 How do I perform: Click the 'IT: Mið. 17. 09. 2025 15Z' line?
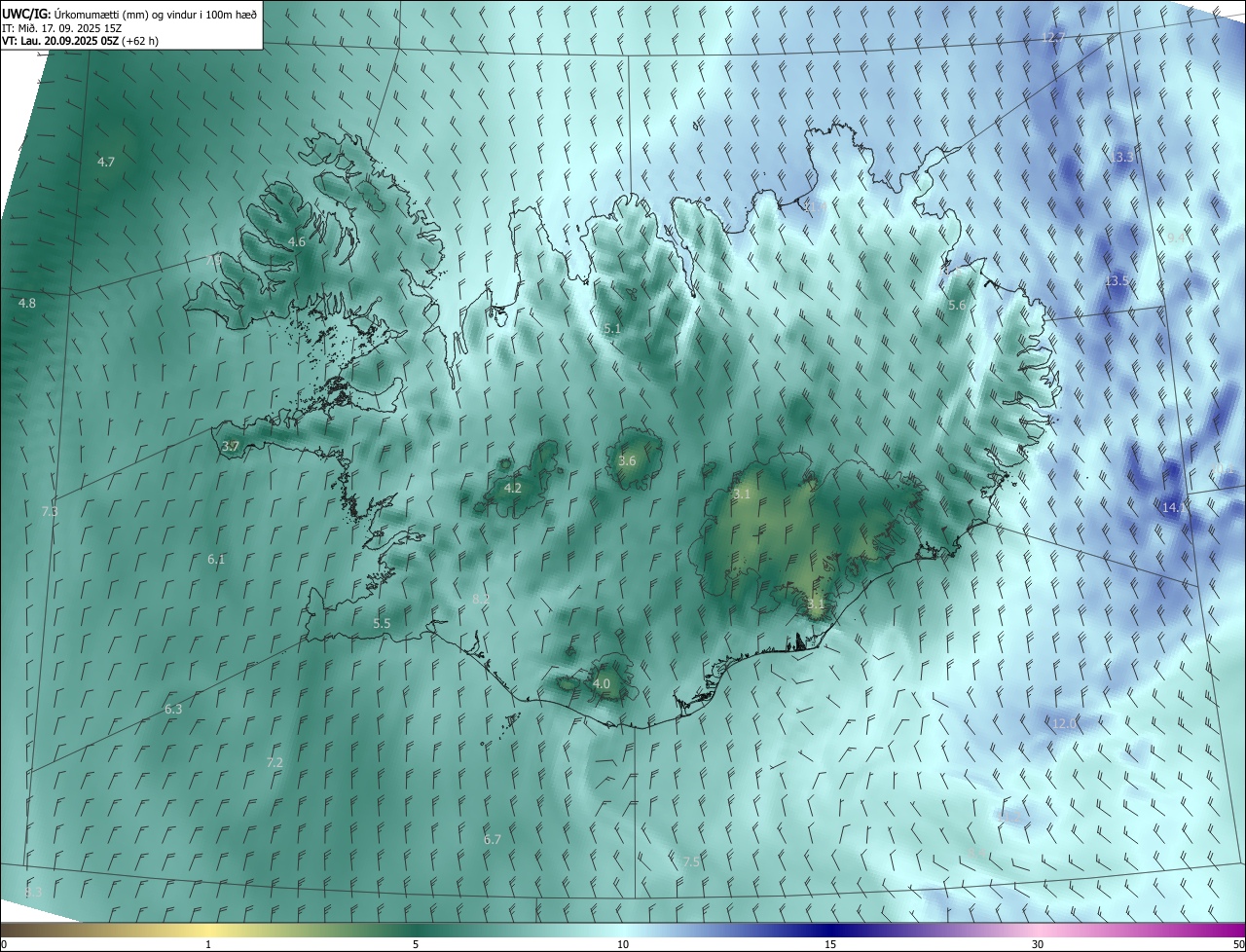[x=60, y=27]
